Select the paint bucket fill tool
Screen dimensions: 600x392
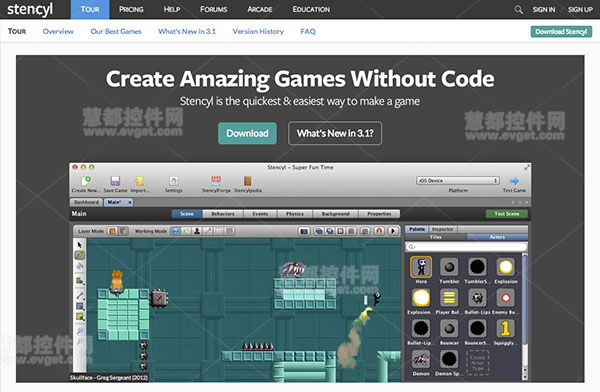tap(80, 266)
